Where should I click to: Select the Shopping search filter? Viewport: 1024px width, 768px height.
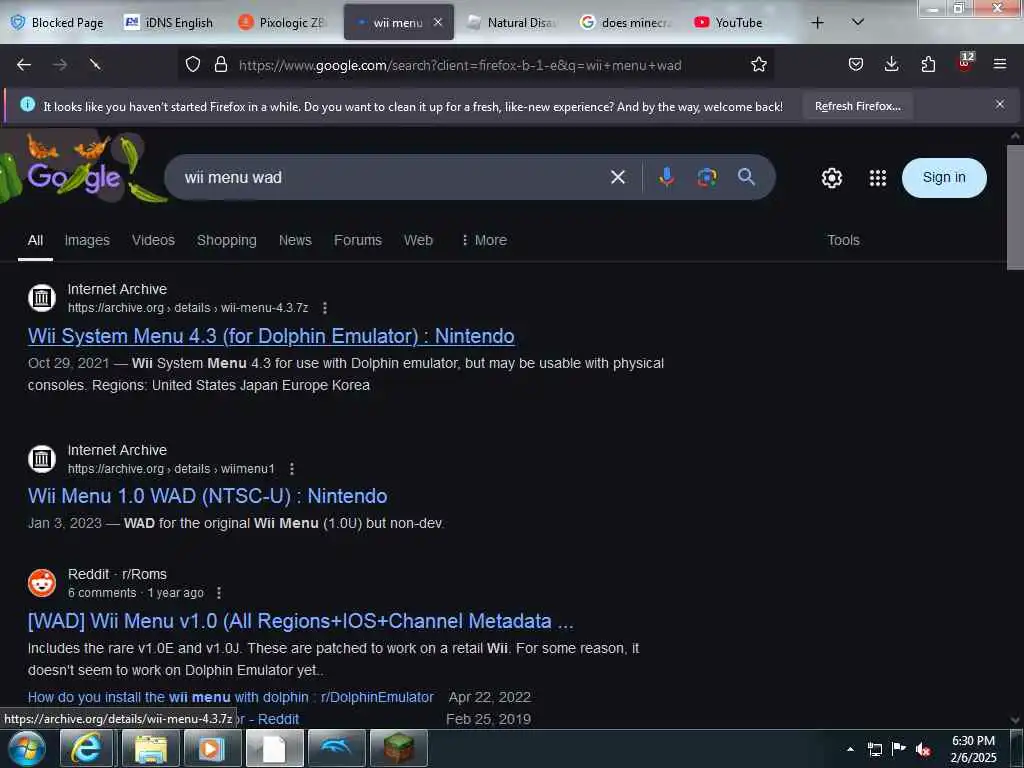coord(227,240)
